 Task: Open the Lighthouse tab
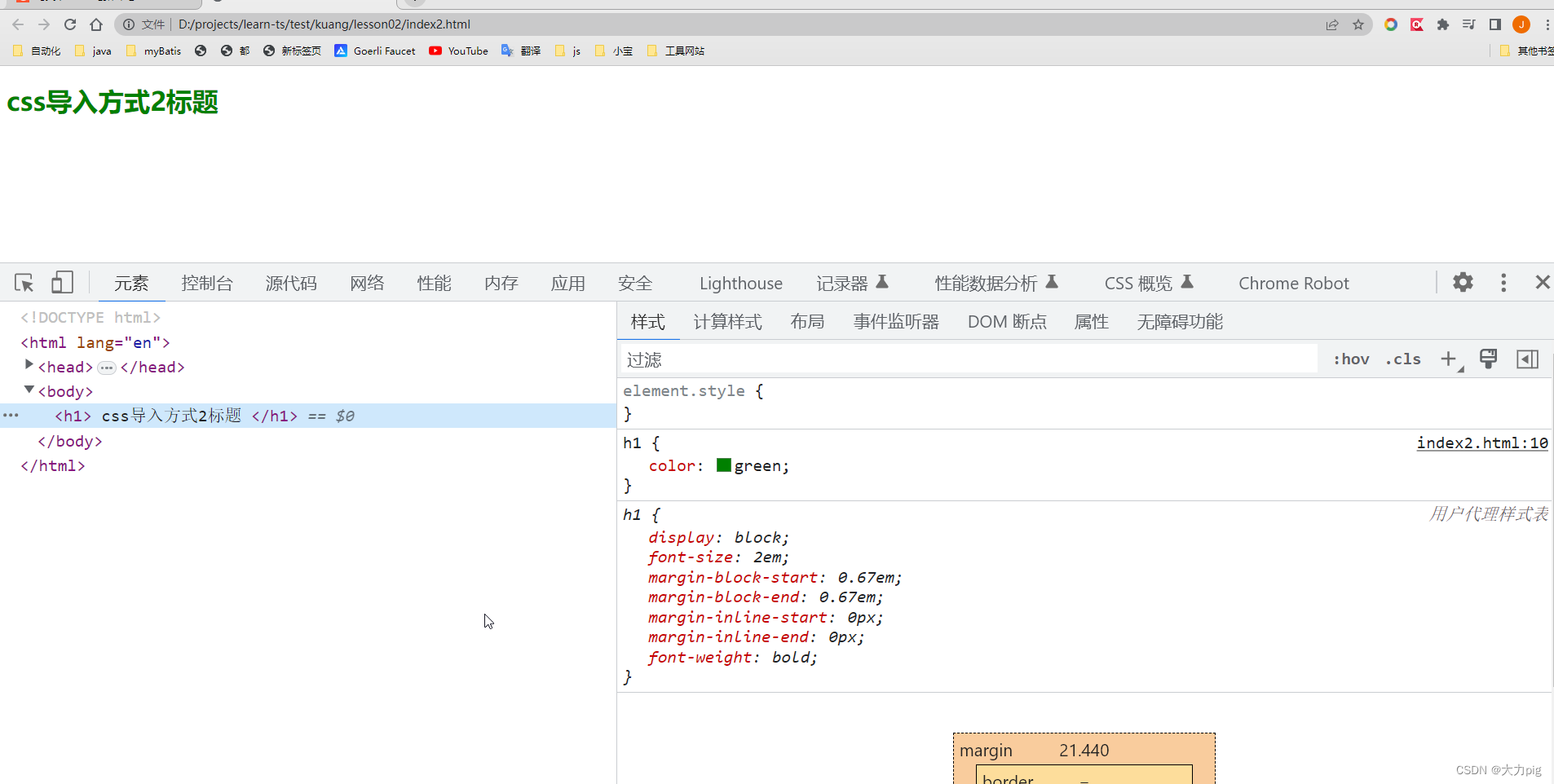(x=741, y=283)
